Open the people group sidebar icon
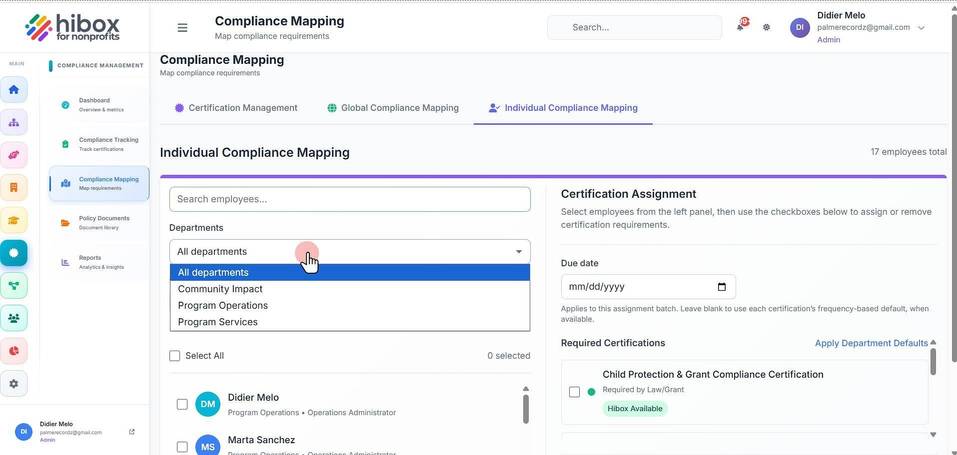Image resolution: width=957 pixels, height=455 pixels. [14, 318]
